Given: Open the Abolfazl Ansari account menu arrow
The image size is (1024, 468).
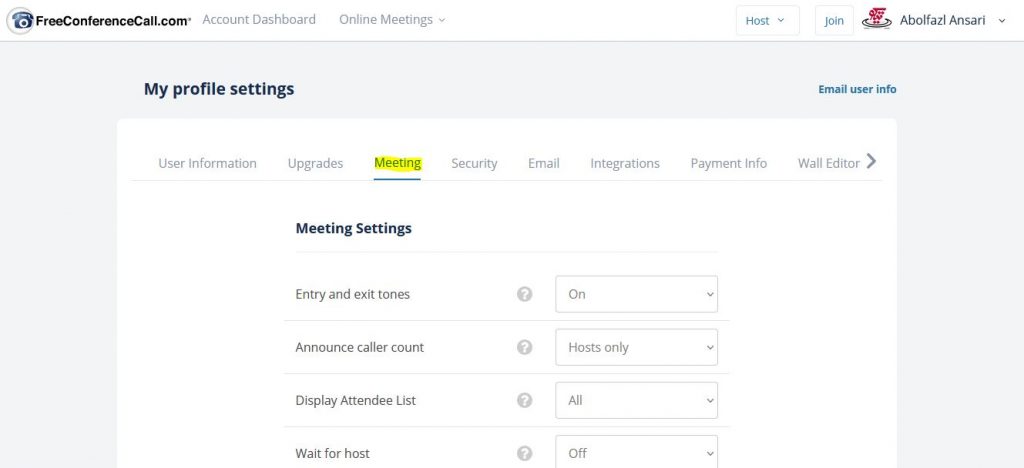Looking at the screenshot, I should pos(1002,21).
